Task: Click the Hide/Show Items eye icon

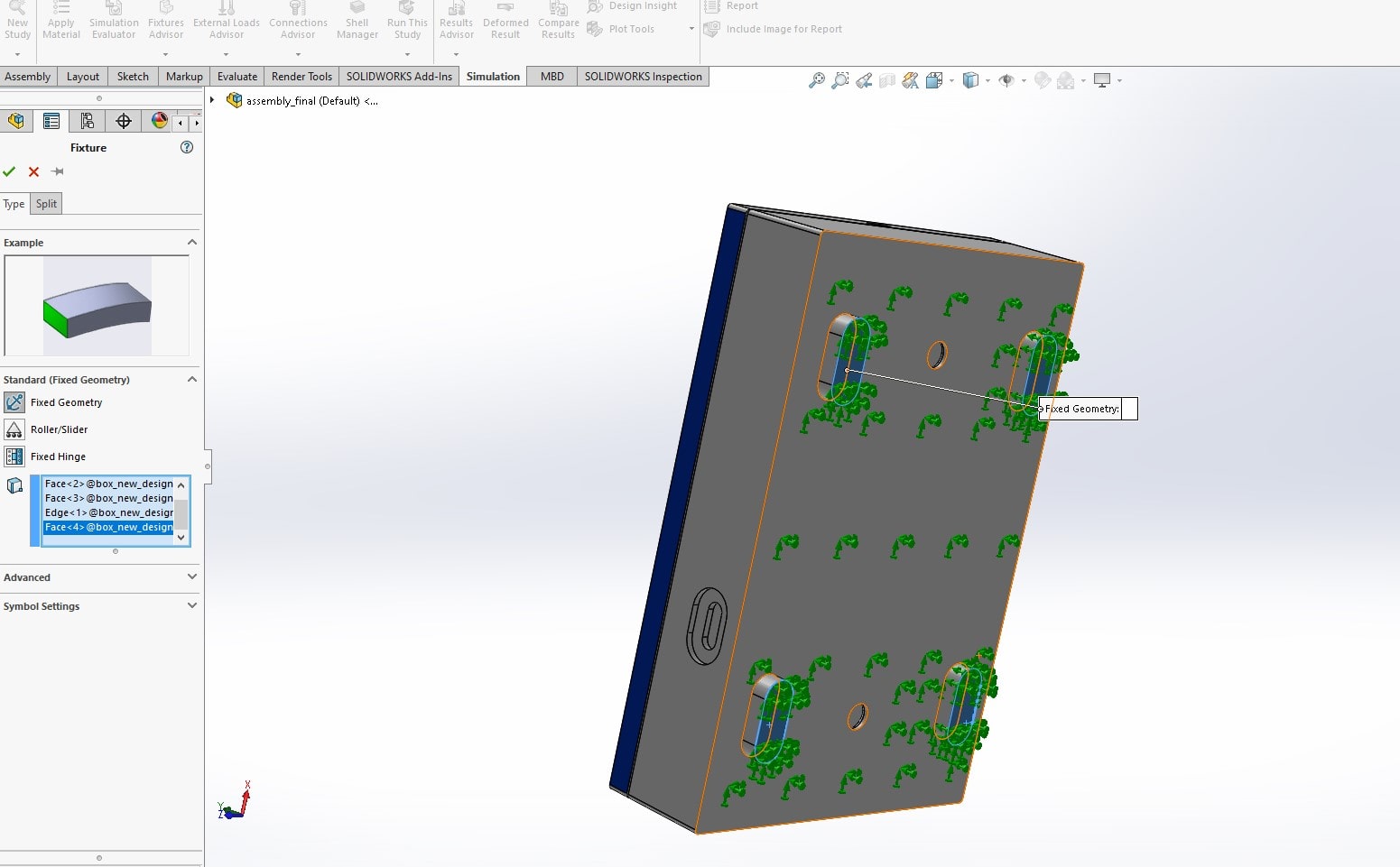Action: 1006,80
